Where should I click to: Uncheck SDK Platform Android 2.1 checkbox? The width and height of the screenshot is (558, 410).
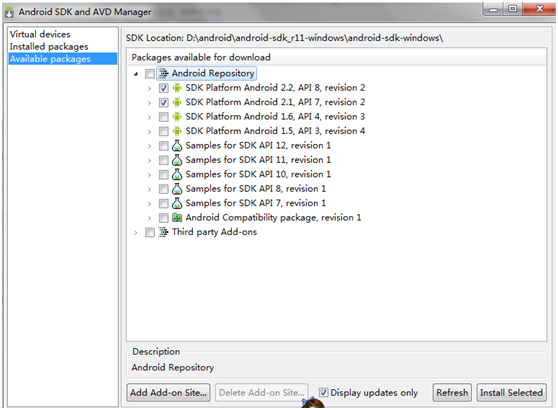click(164, 102)
